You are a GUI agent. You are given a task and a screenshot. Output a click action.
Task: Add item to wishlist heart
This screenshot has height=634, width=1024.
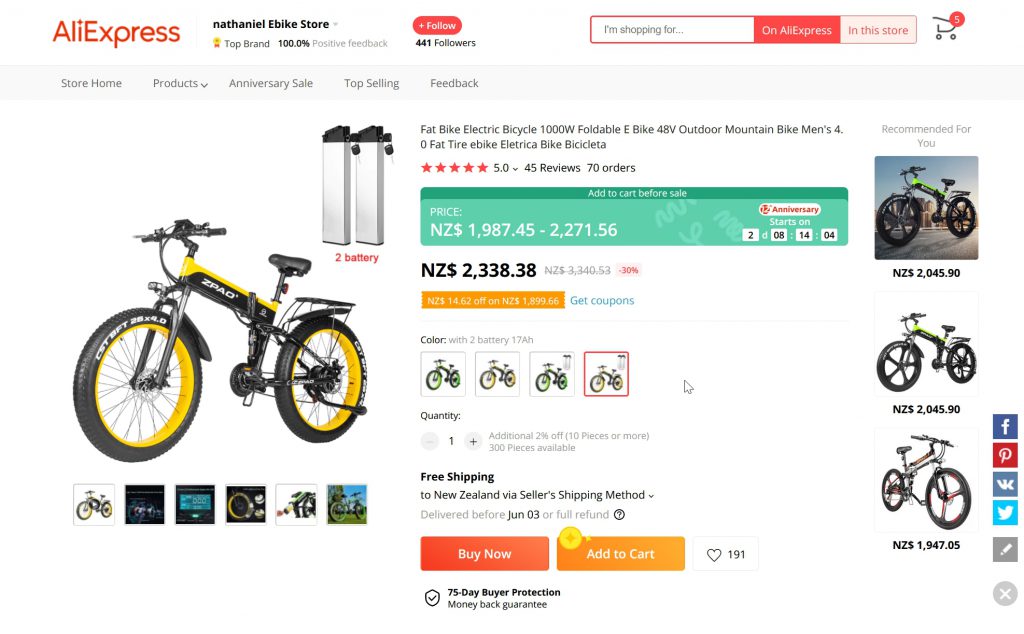tap(725, 554)
